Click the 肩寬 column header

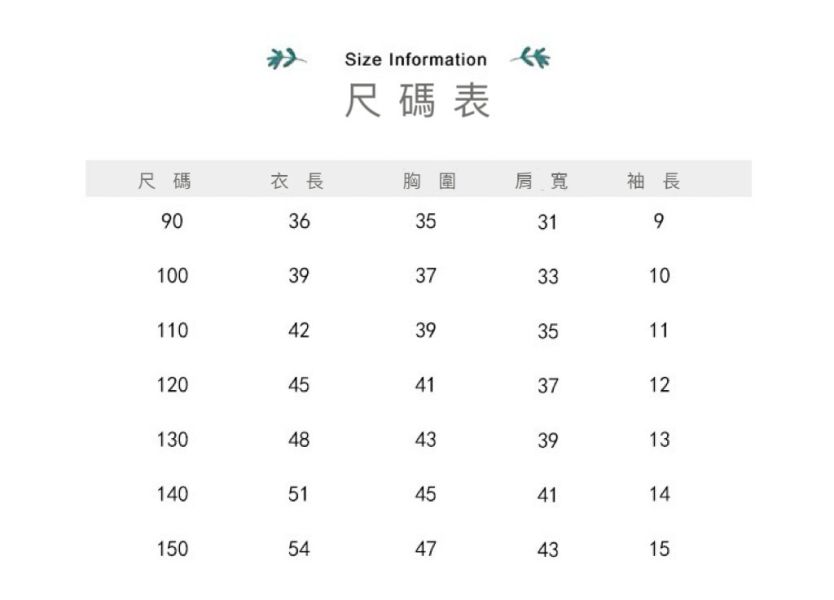point(541,182)
